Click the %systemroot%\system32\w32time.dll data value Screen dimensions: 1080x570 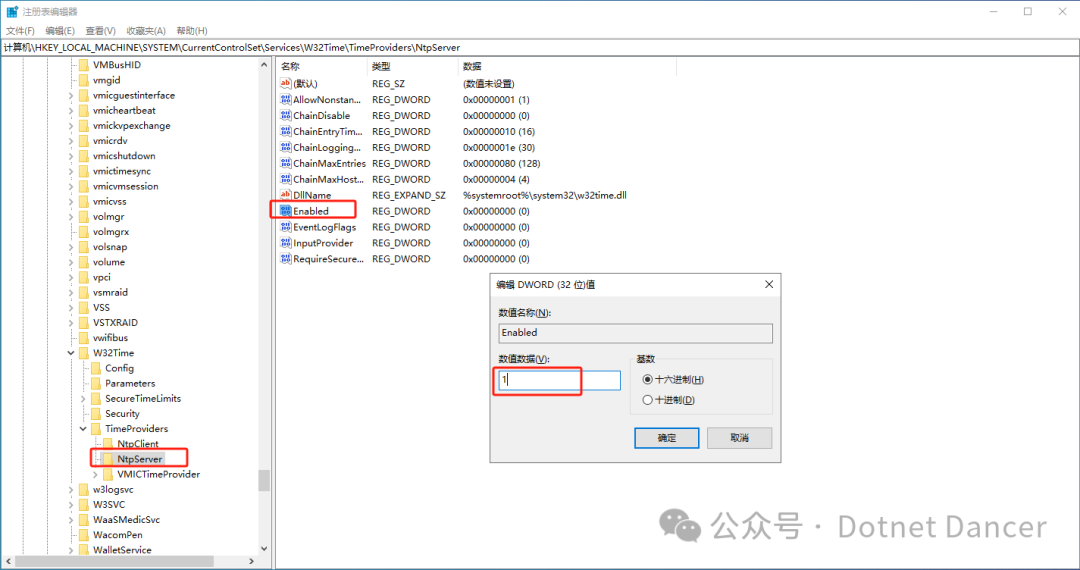pyautogui.click(x=545, y=195)
